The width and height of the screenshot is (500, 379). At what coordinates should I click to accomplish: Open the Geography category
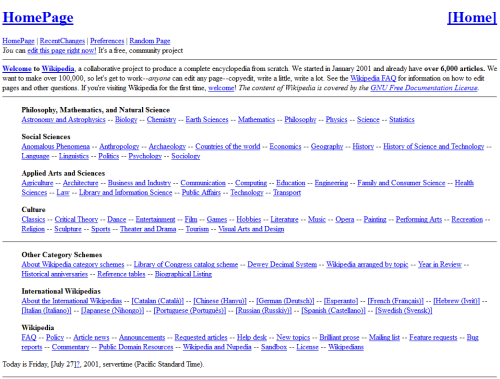point(327,146)
